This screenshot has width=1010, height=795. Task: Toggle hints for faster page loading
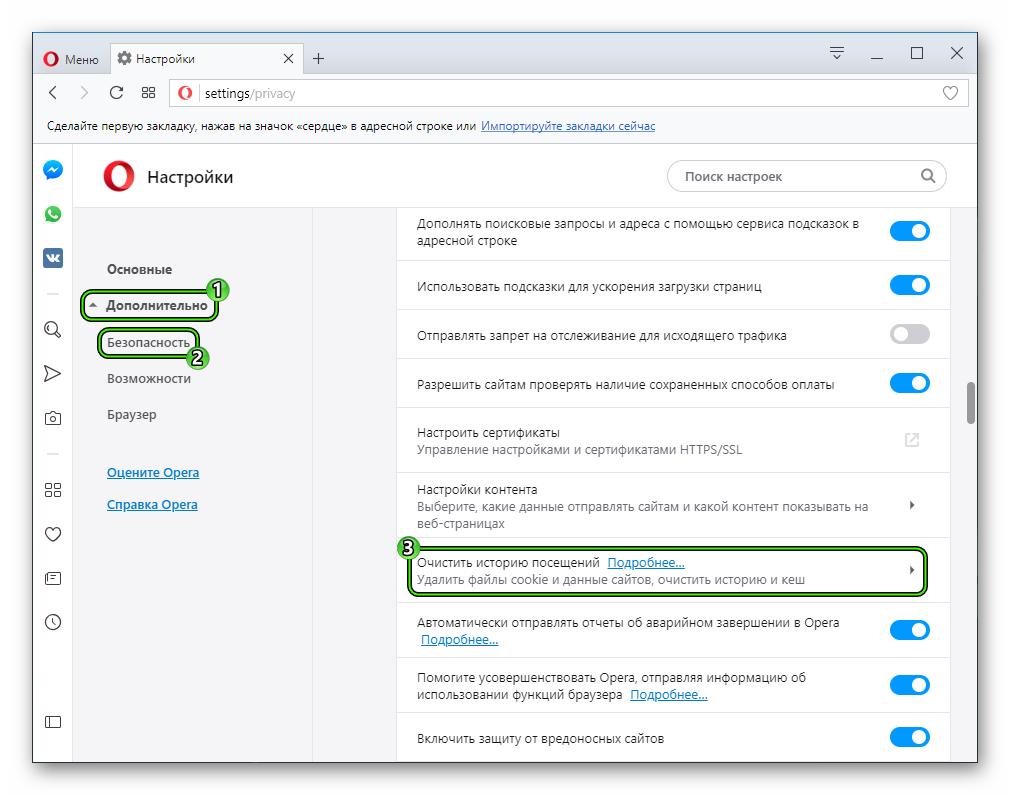click(910, 285)
